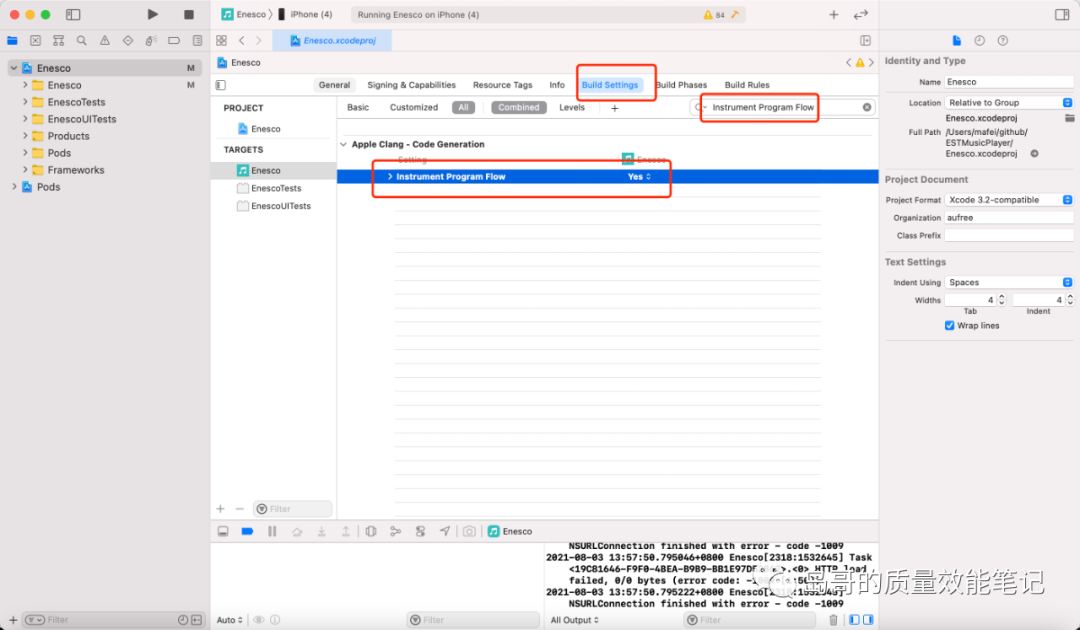The image size is (1080, 630).
Task: Open the memory graph debugger
Action: pyautogui.click(x=395, y=532)
